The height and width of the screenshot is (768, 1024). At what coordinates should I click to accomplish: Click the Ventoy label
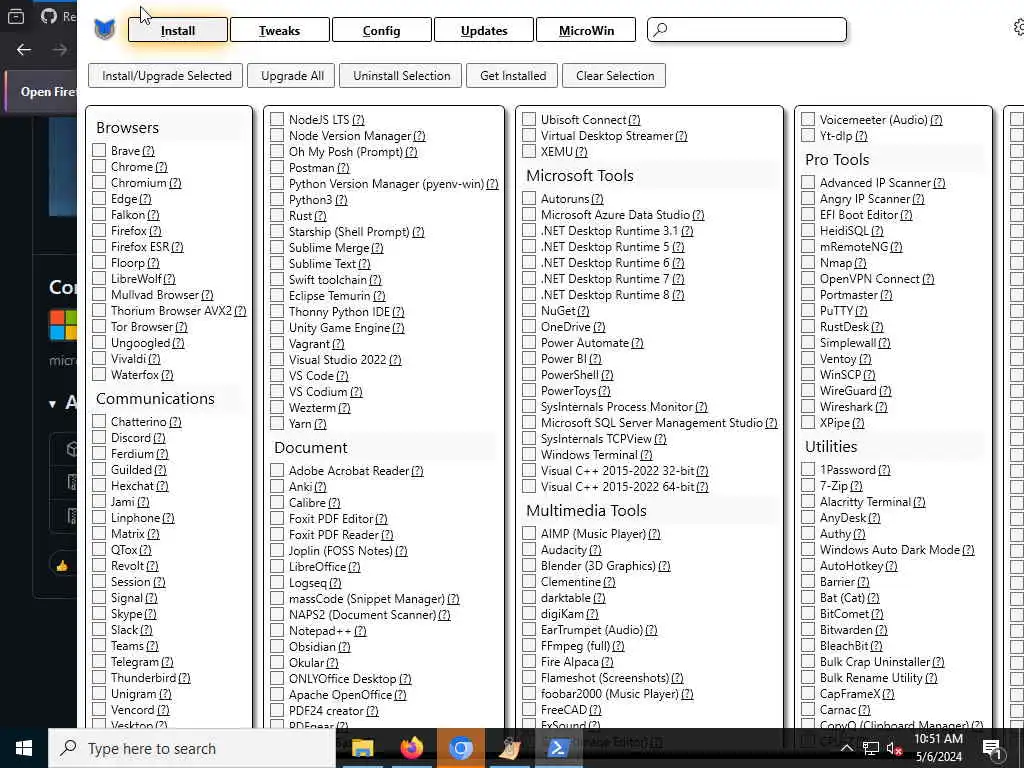click(838, 359)
